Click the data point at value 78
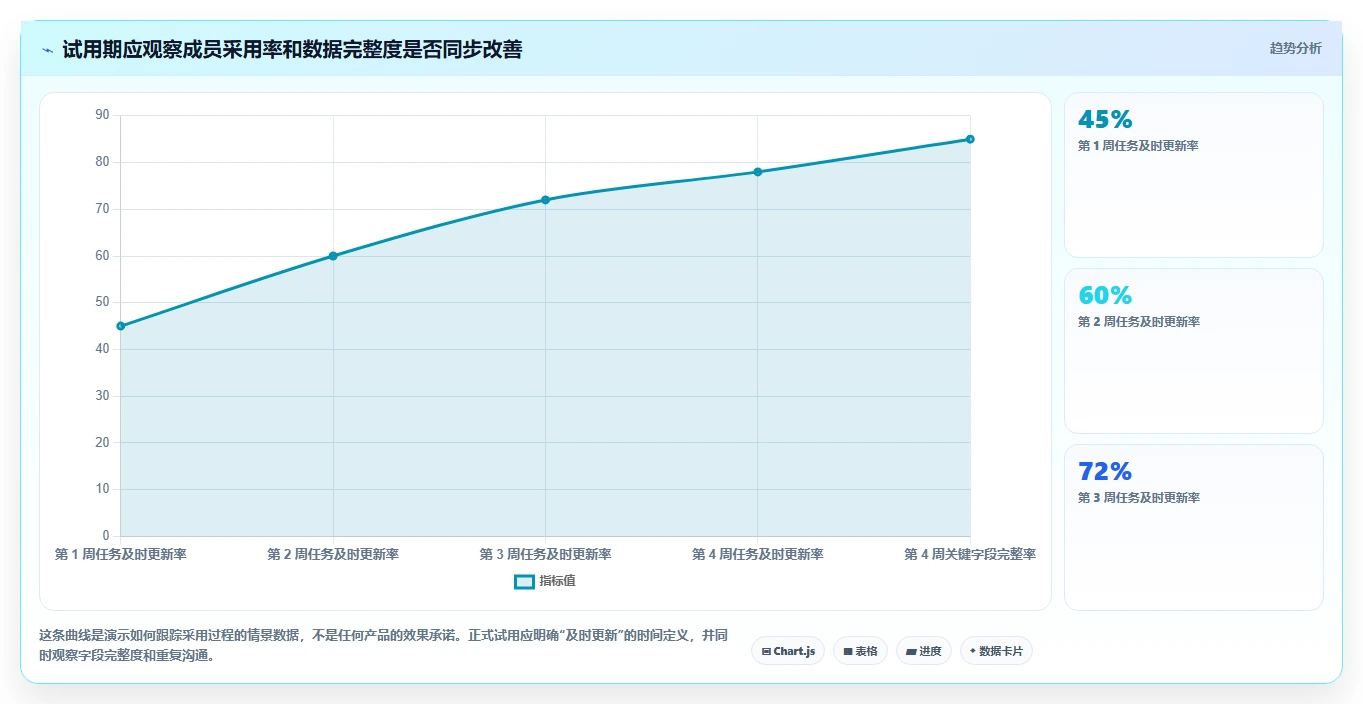 click(758, 172)
